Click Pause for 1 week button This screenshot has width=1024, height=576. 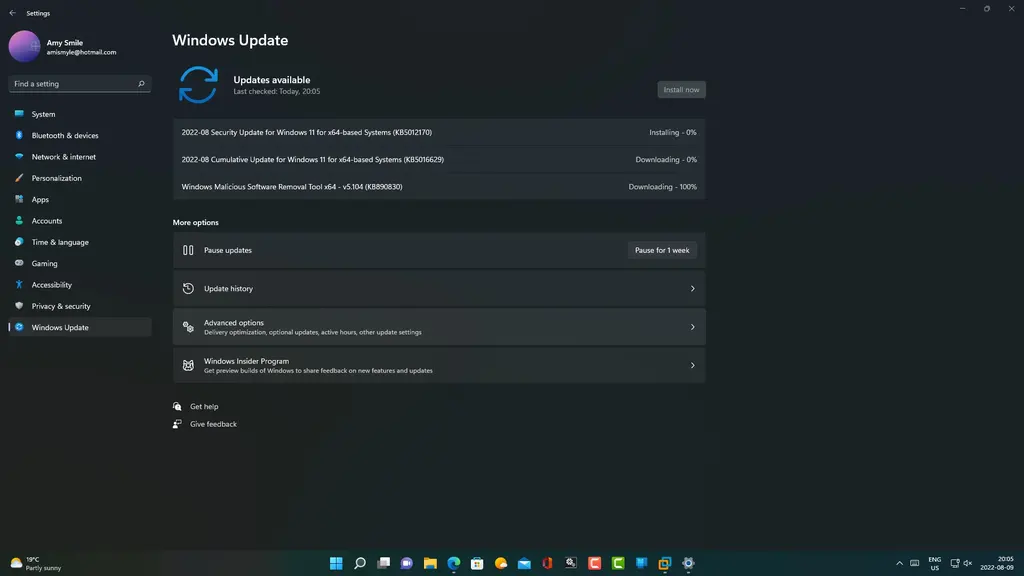click(x=662, y=250)
